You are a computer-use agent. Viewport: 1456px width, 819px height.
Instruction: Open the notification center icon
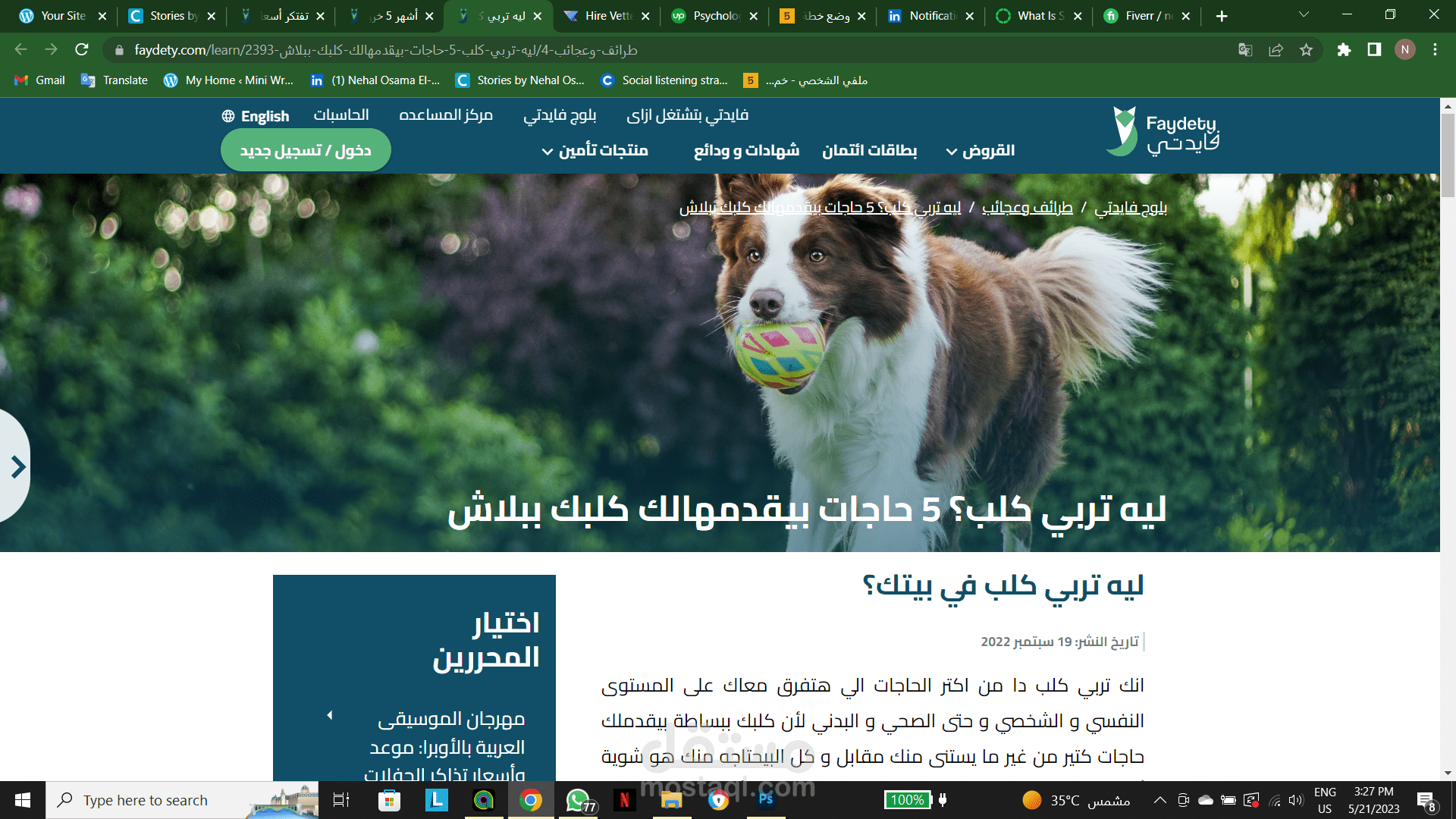coord(1426,801)
